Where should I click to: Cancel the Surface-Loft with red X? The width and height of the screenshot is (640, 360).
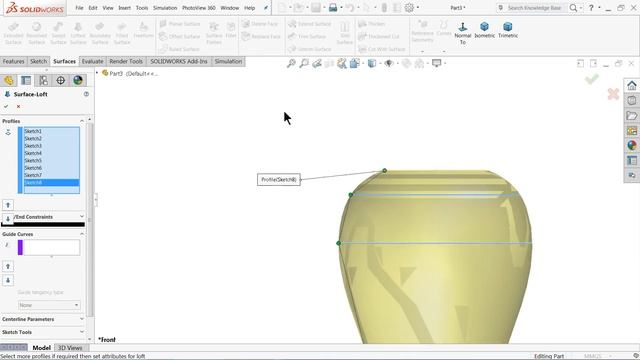point(18,107)
